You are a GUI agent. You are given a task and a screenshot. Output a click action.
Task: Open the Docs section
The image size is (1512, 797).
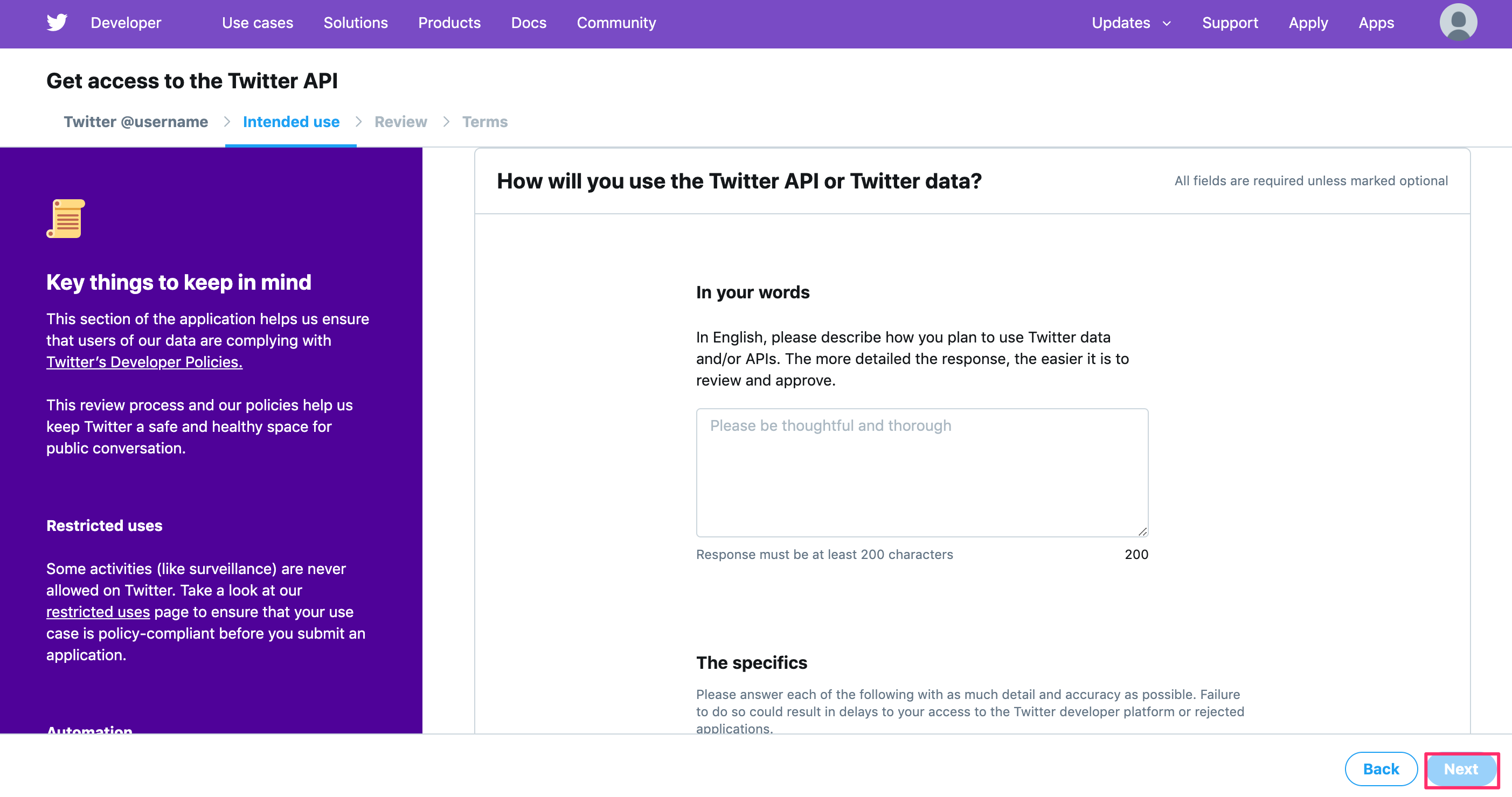point(528,23)
